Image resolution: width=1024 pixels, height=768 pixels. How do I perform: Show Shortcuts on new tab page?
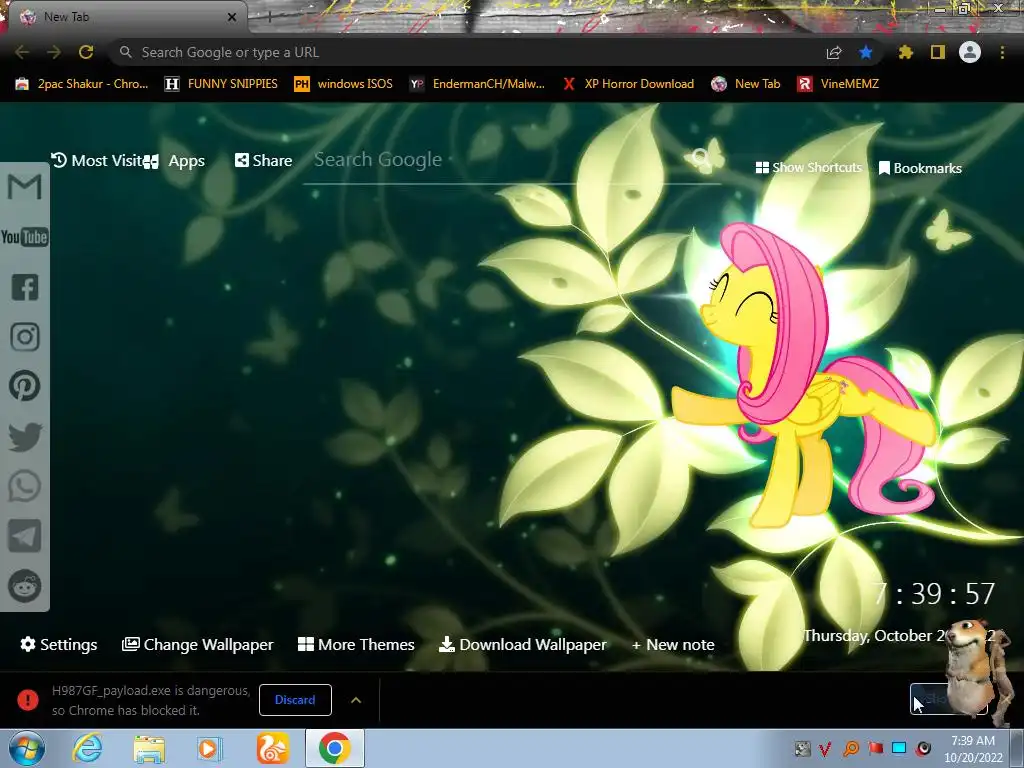click(808, 168)
